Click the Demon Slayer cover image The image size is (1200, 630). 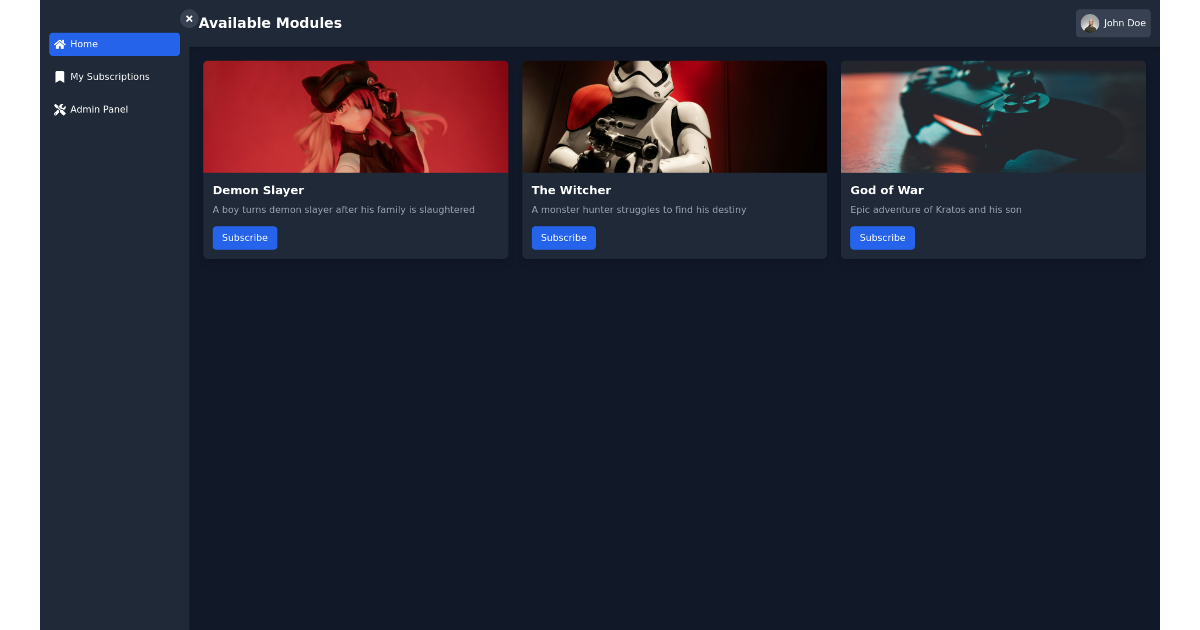[355, 117]
